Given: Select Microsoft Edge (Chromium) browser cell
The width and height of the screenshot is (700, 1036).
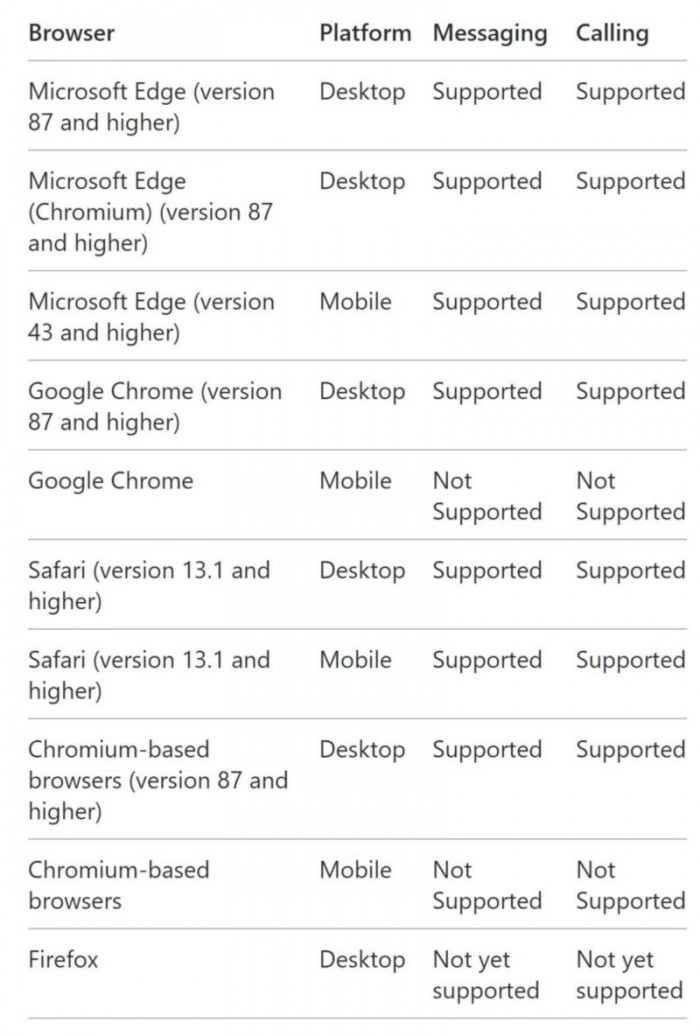Looking at the screenshot, I should [151, 211].
